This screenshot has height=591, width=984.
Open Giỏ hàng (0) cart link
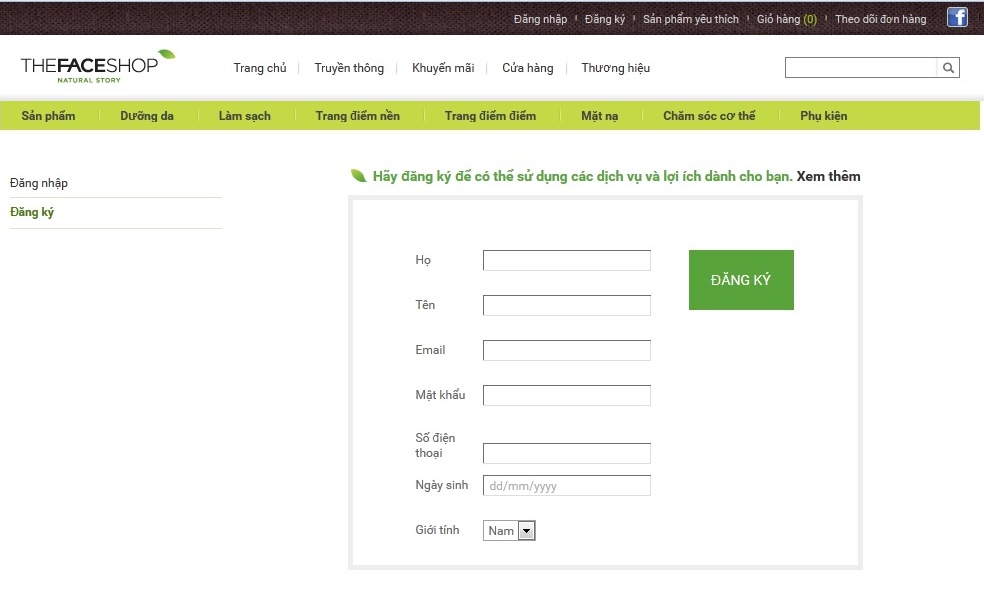(x=787, y=19)
